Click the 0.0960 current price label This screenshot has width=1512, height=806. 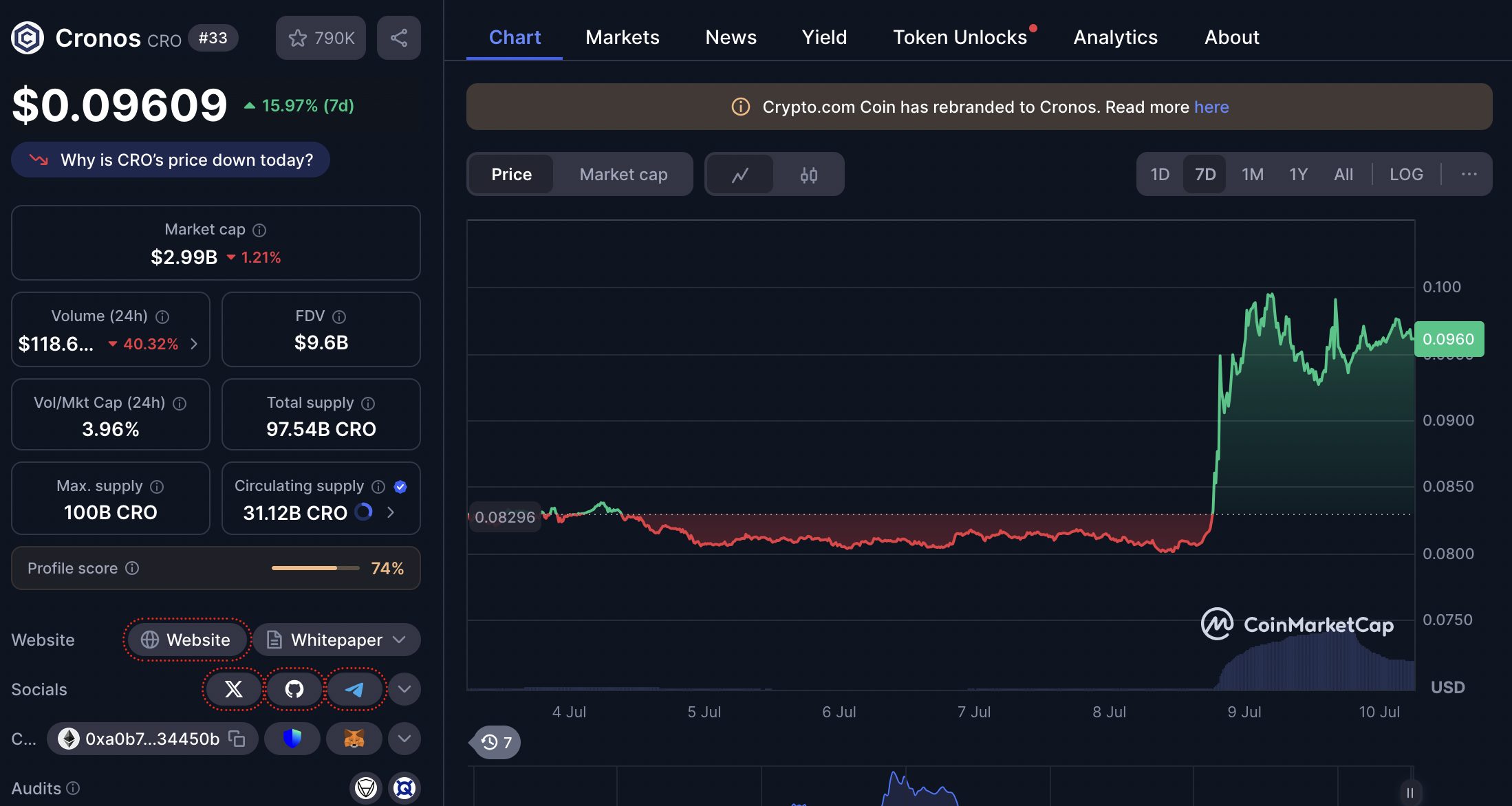1449,339
